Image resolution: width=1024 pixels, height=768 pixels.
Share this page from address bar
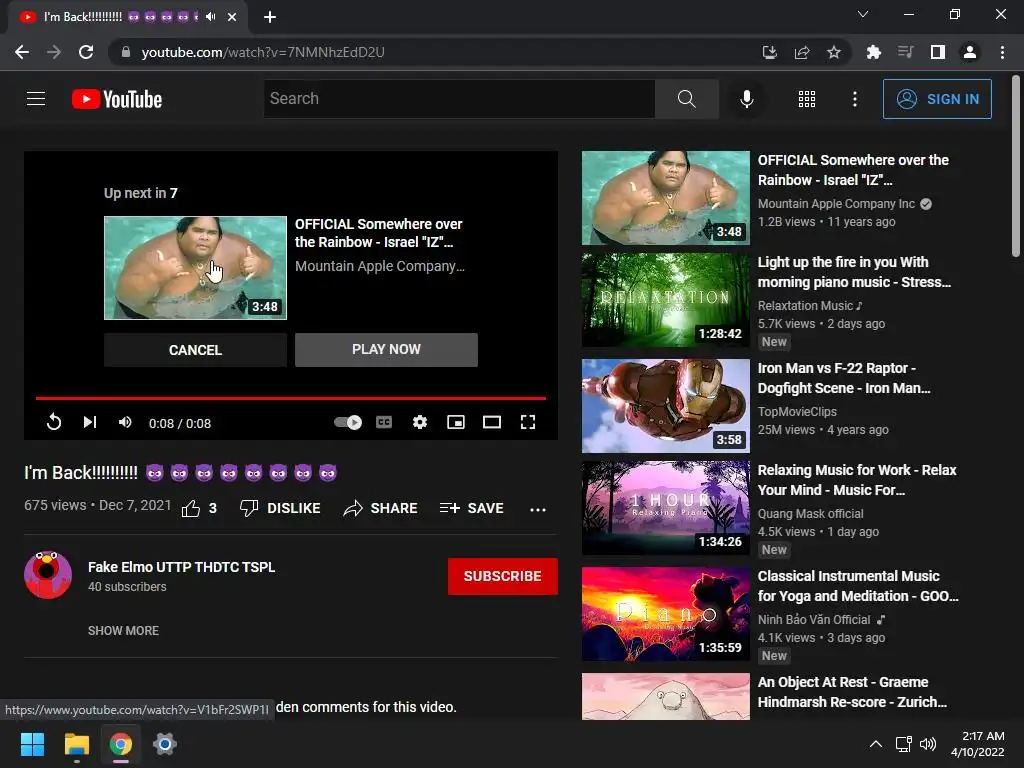tap(802, 52)
